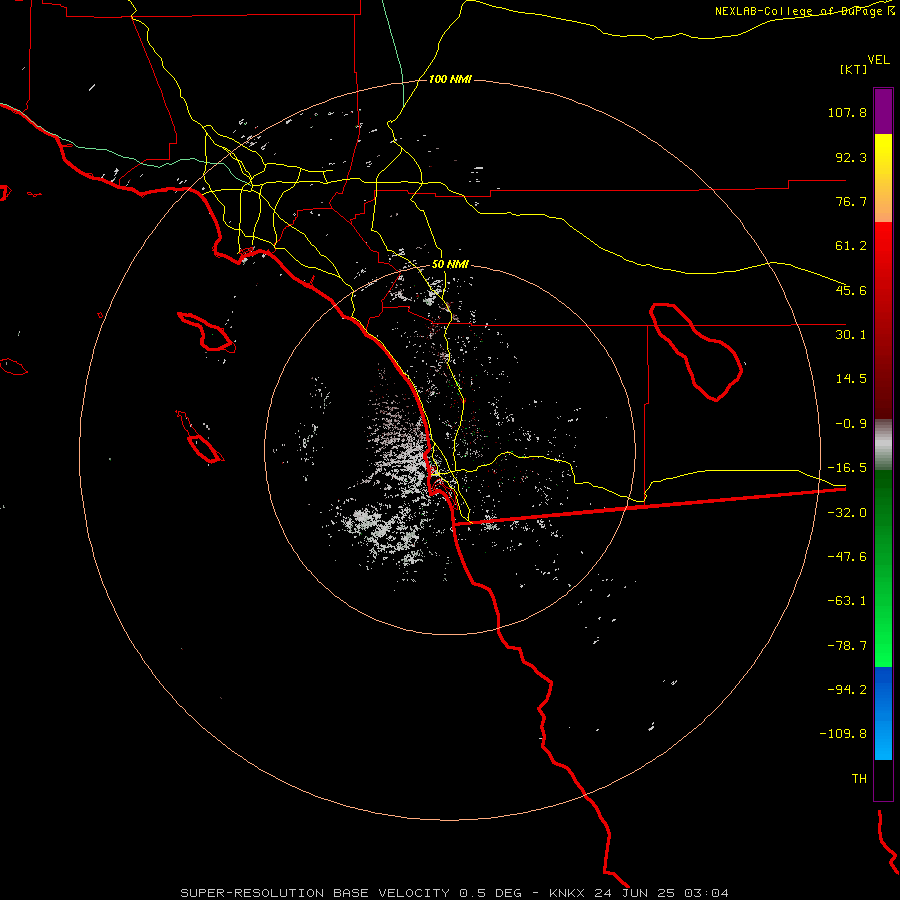Click the -32.0 velocity scale label
The image size is (900, 900).
[x=847, y=513]
